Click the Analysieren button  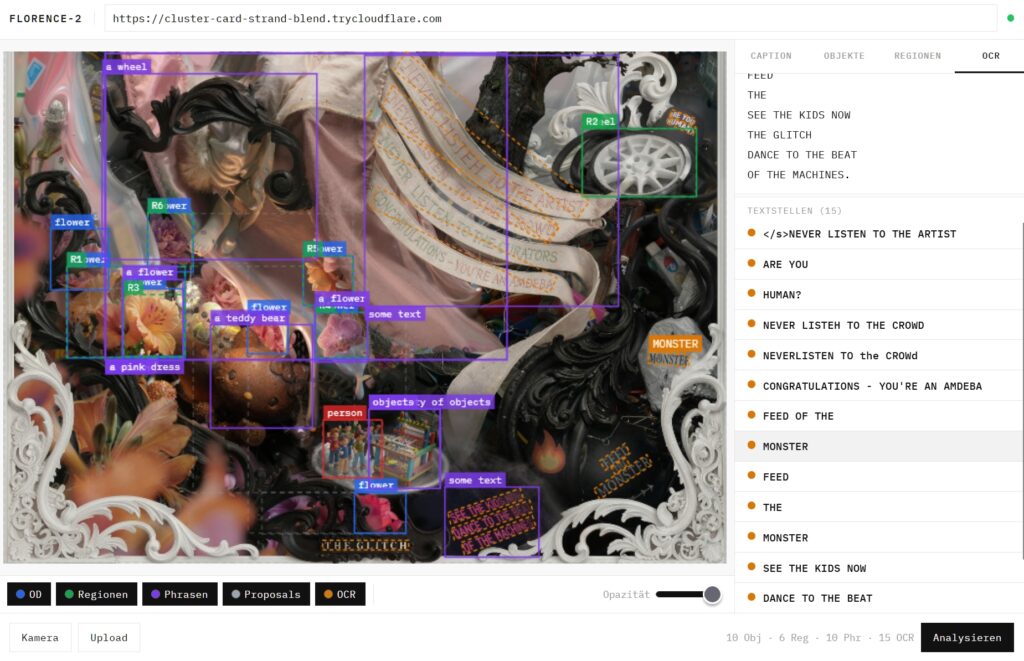click(x=967, y=637)
